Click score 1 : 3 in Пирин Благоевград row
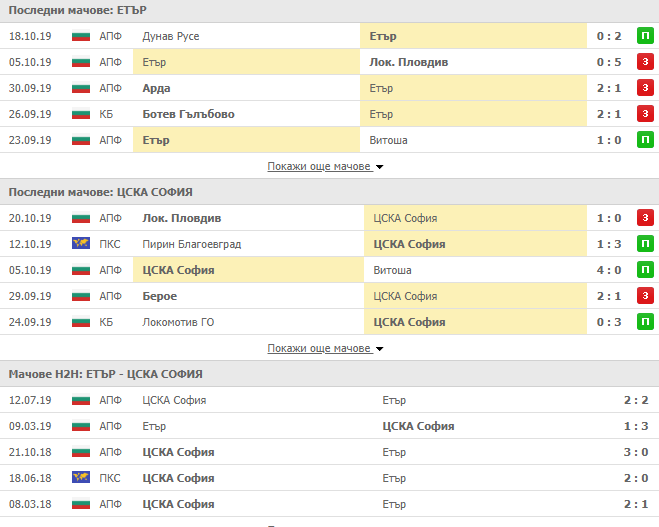This screenshot has height=527, width=659. click(x=609, y=244)
